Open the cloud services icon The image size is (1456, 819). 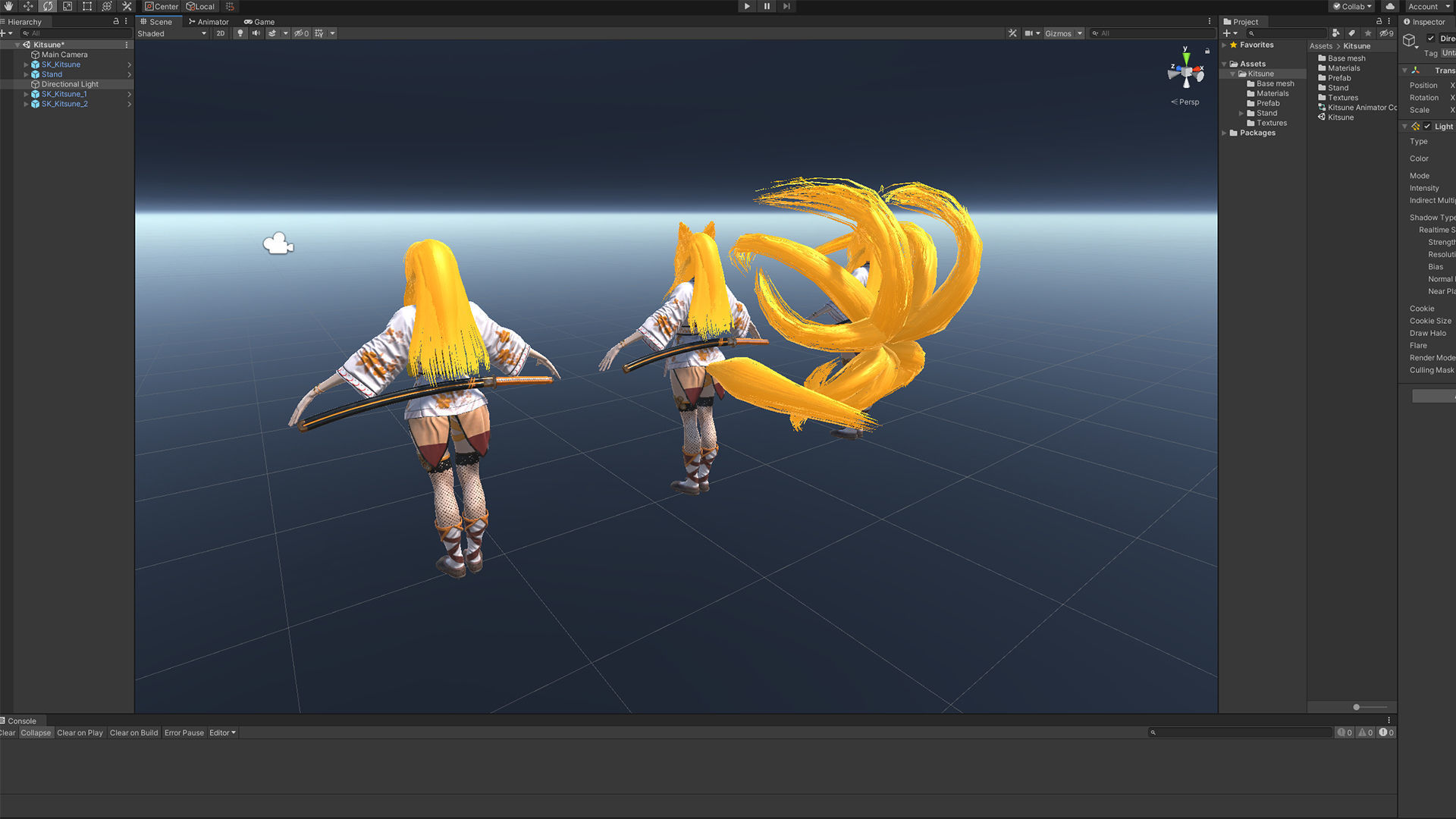coord(1390,6)
